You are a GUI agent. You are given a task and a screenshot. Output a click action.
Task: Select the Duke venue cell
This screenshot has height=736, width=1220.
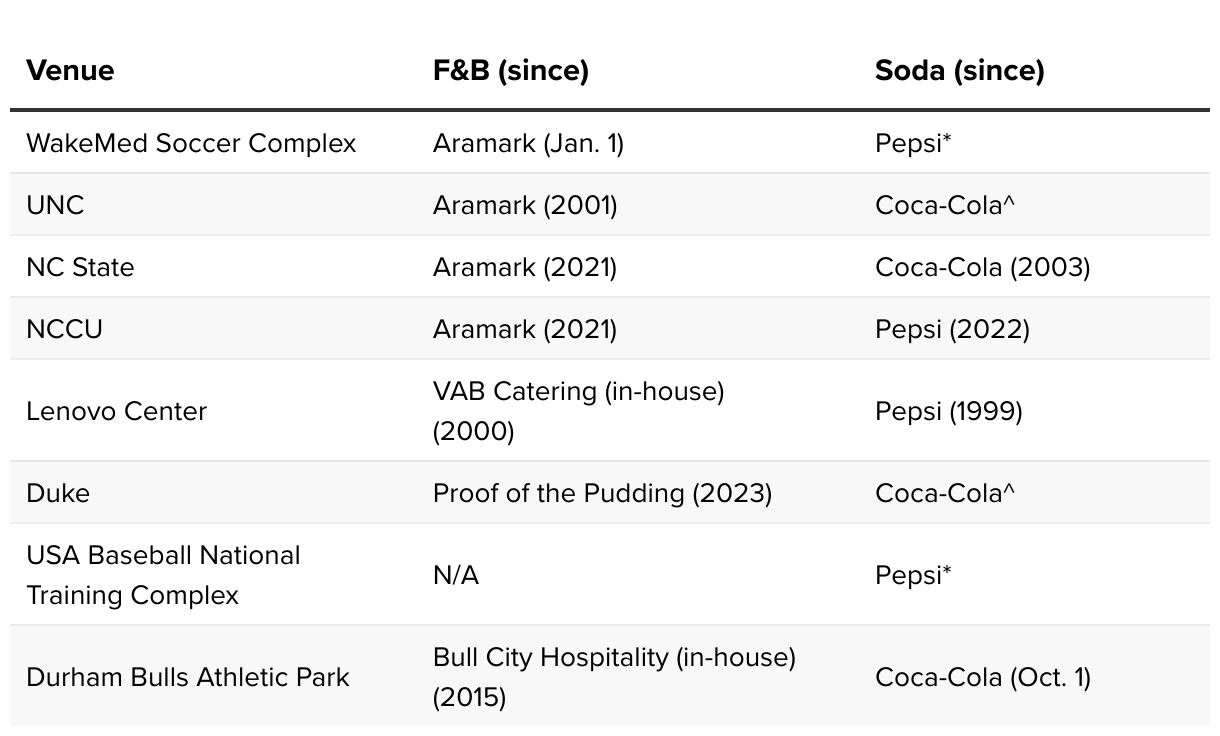pos(58,493)
